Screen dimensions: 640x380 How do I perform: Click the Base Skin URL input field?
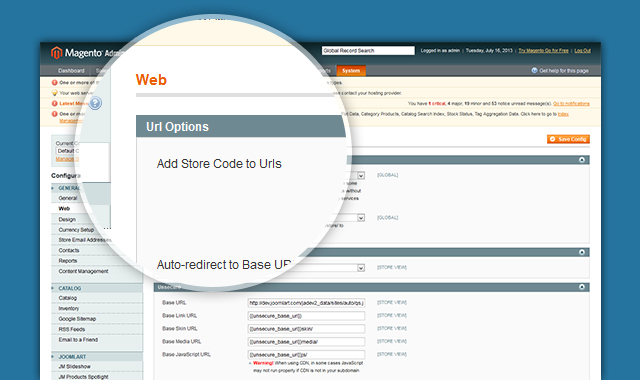pyautogui.click(x=306, y=329)
